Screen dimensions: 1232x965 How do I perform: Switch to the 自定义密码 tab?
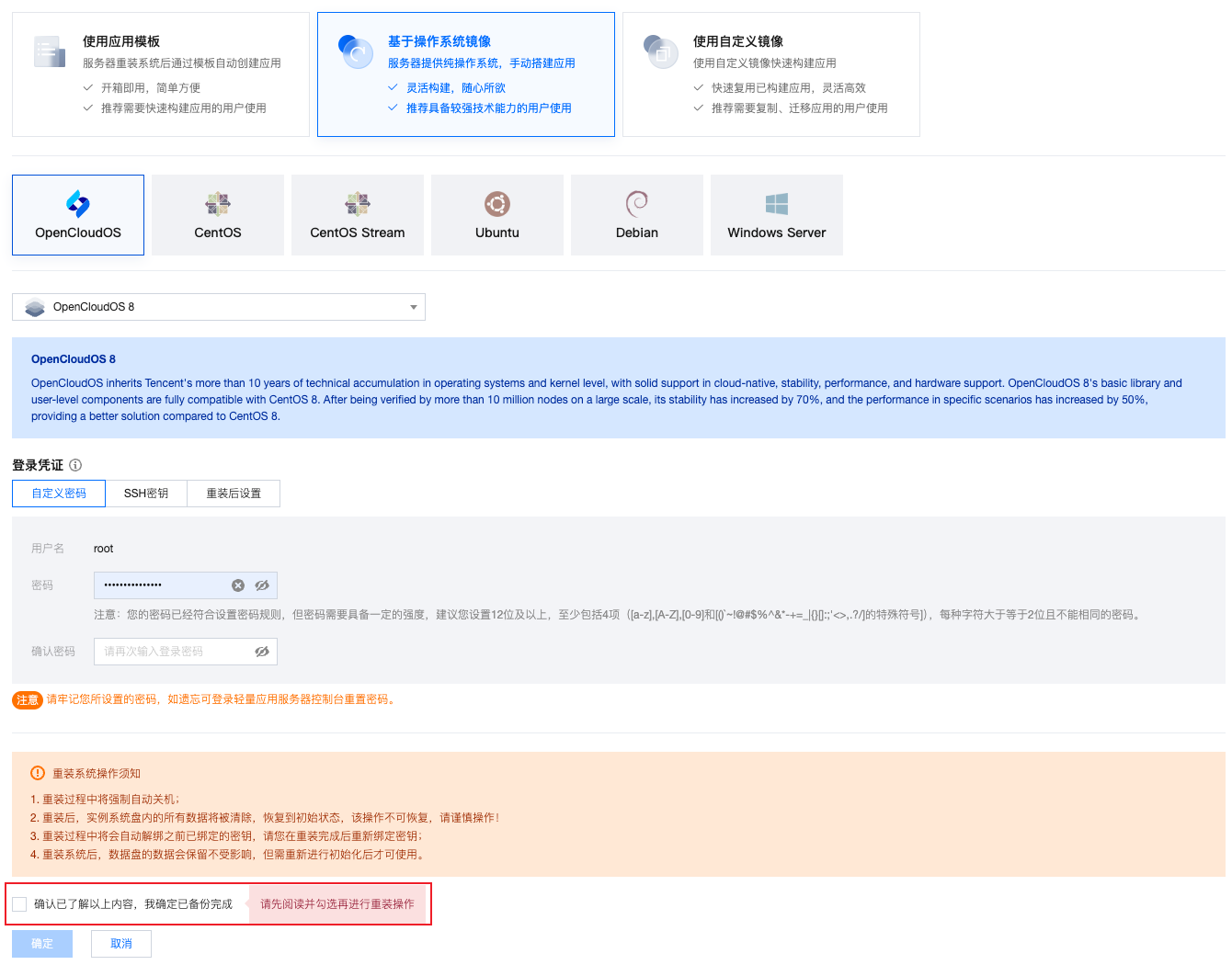point(59,494)
